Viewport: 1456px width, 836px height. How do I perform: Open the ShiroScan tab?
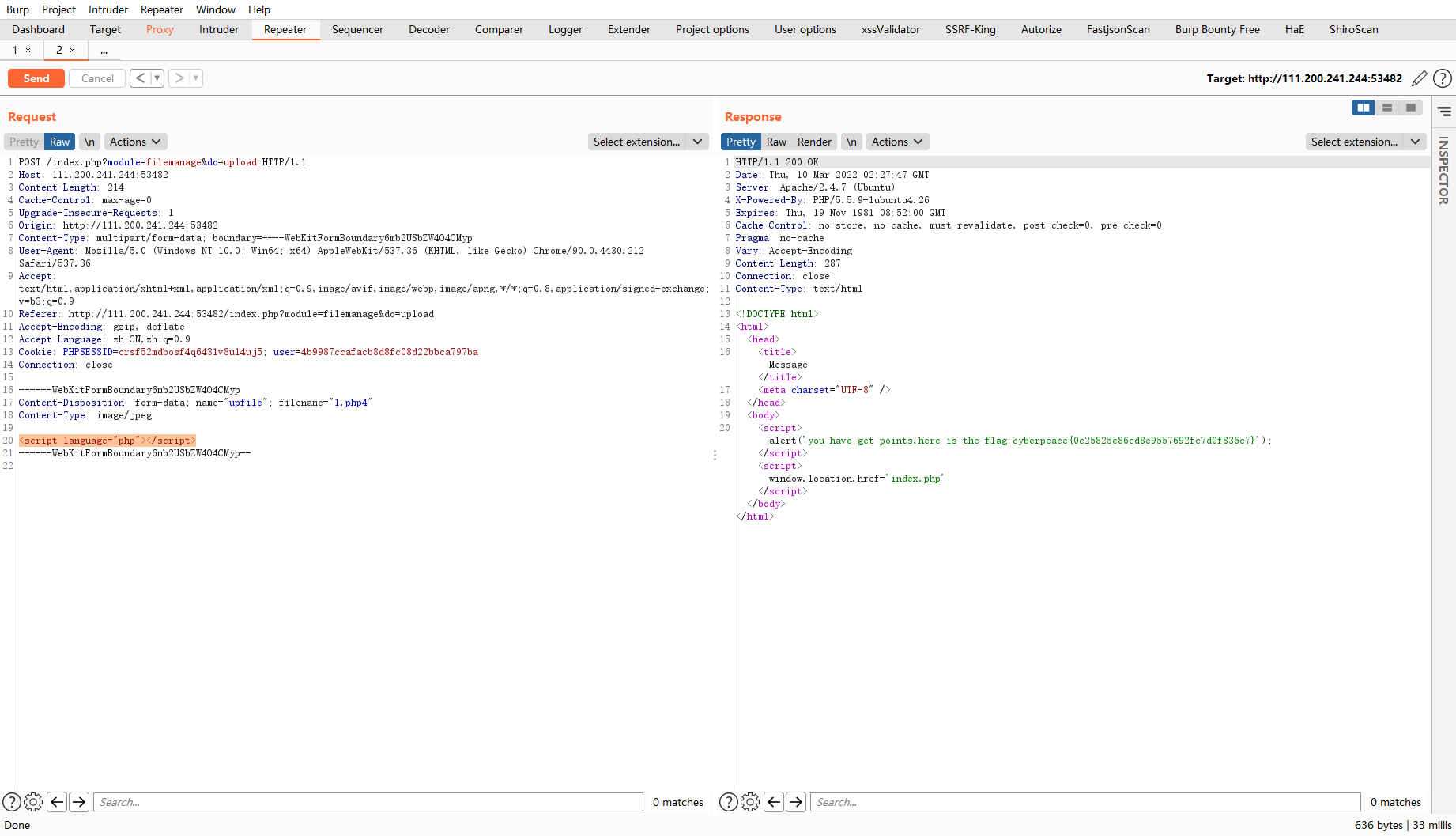click(1354, 29)
